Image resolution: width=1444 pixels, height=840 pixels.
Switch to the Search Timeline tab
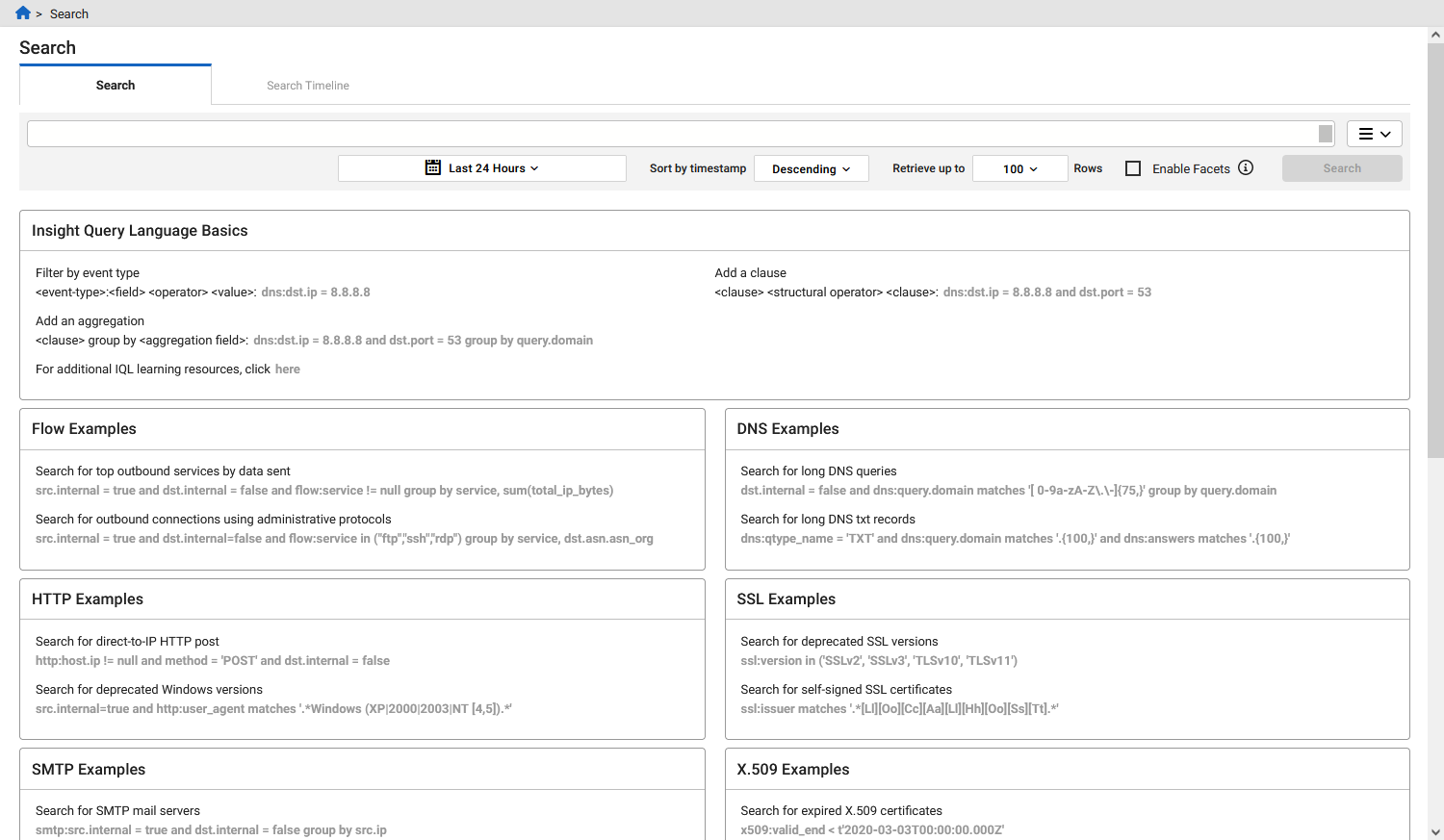click(x=307, y=85)
